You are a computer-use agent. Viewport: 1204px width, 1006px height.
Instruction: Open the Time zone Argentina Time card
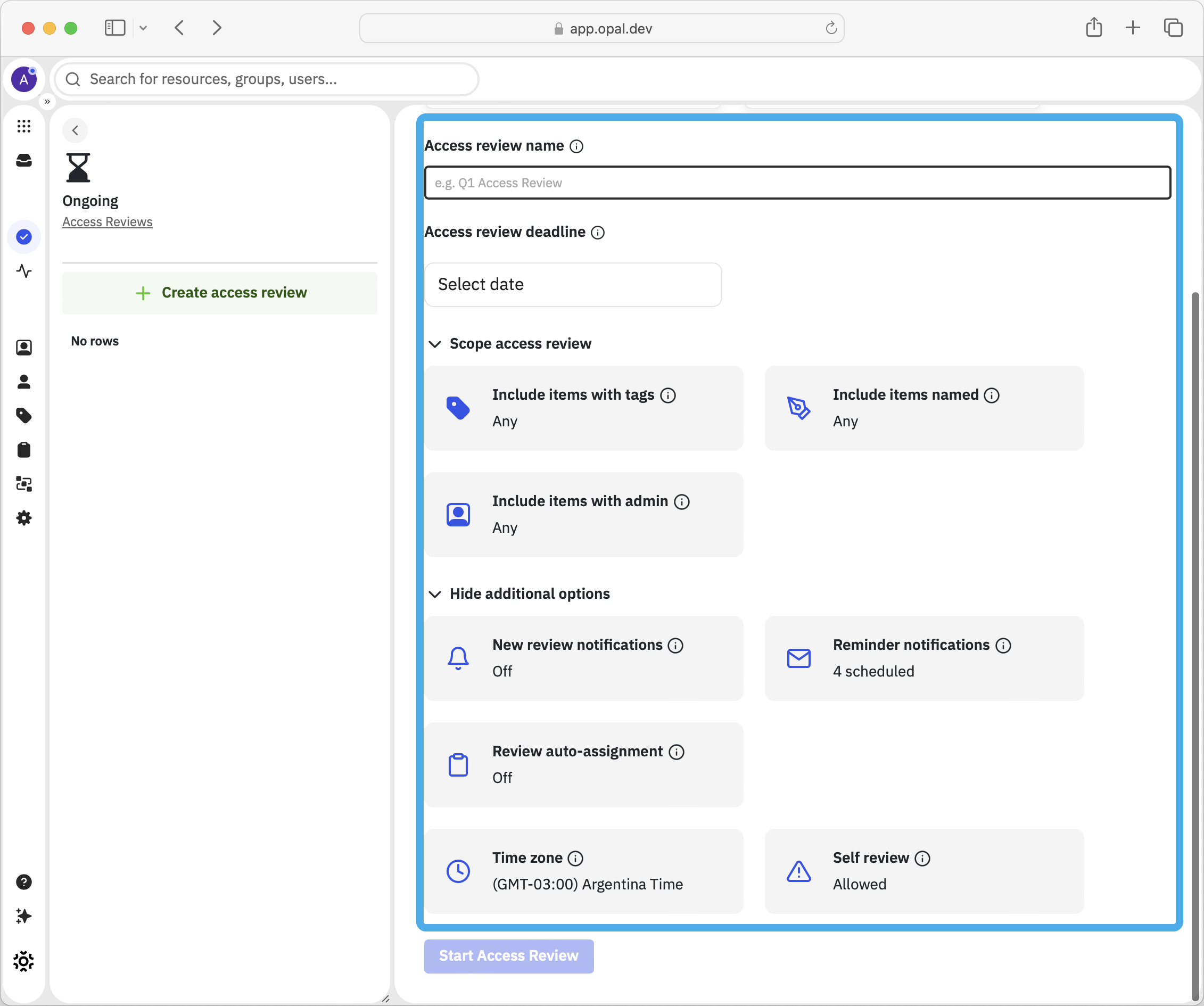584,871
